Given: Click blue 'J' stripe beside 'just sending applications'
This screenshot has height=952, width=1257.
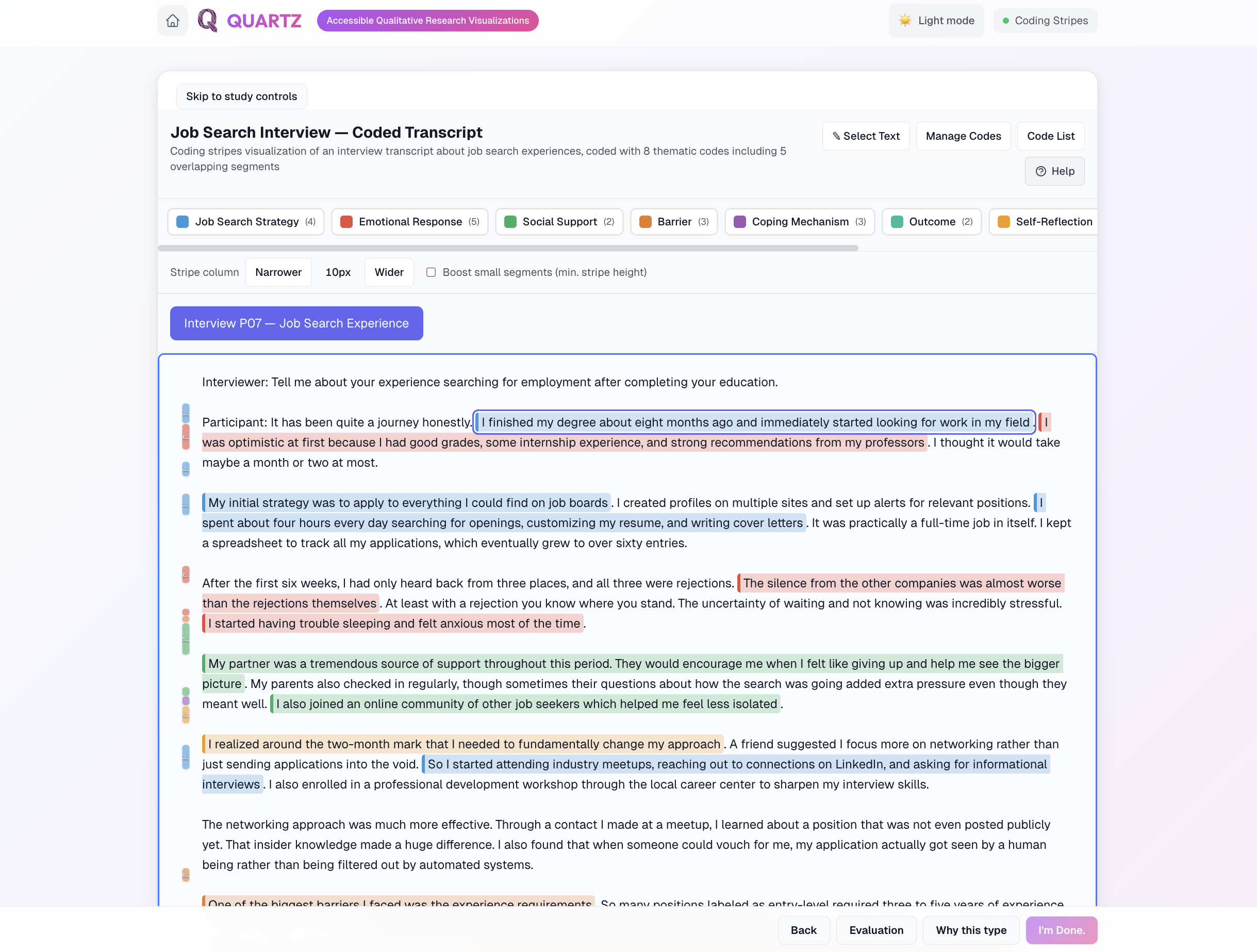Looking at the screenshot, I should coord(186,757).
